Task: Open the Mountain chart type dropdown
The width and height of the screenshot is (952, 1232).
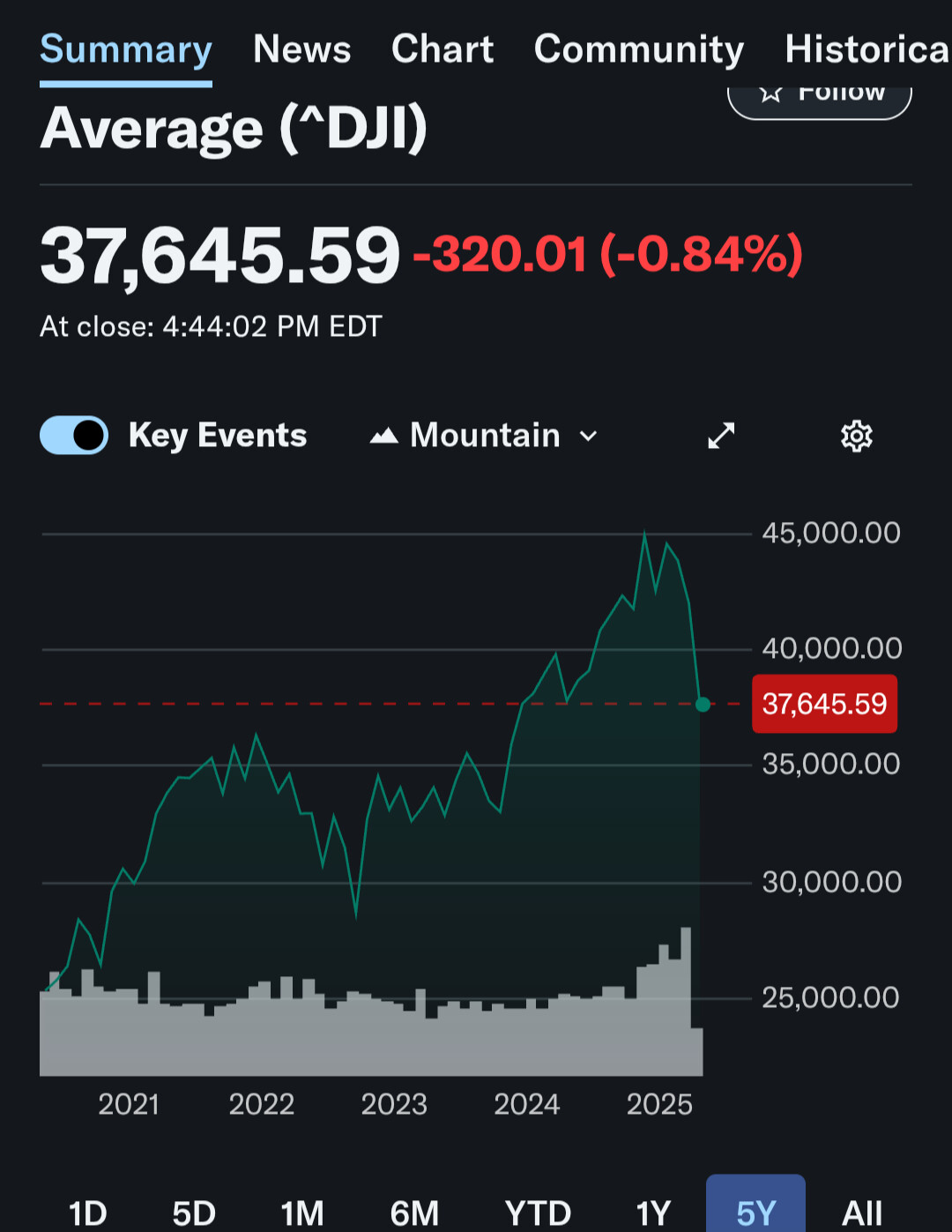Action: (x=485, y=436)
